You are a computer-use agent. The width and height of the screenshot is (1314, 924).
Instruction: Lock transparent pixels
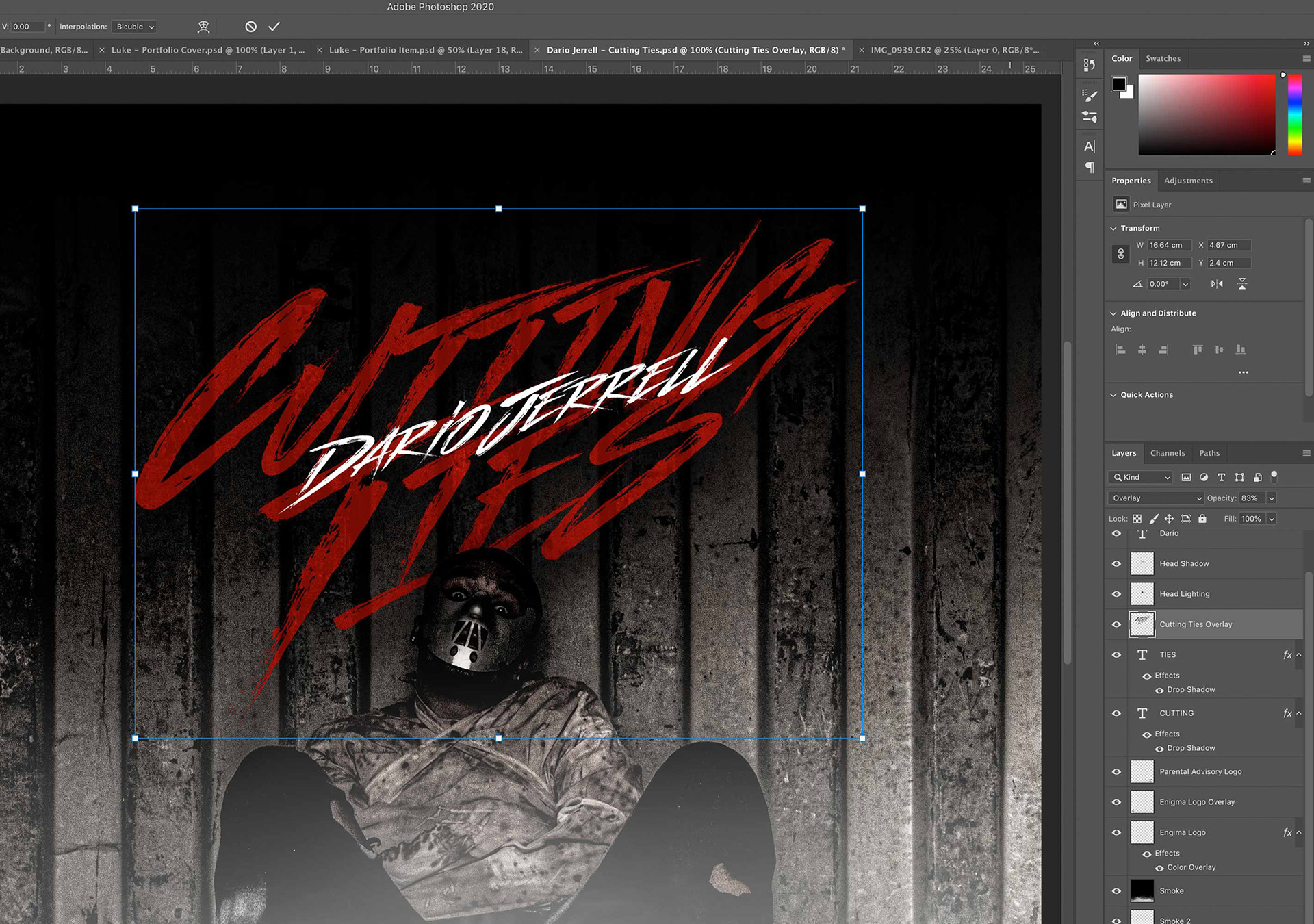coord(1137,519)
